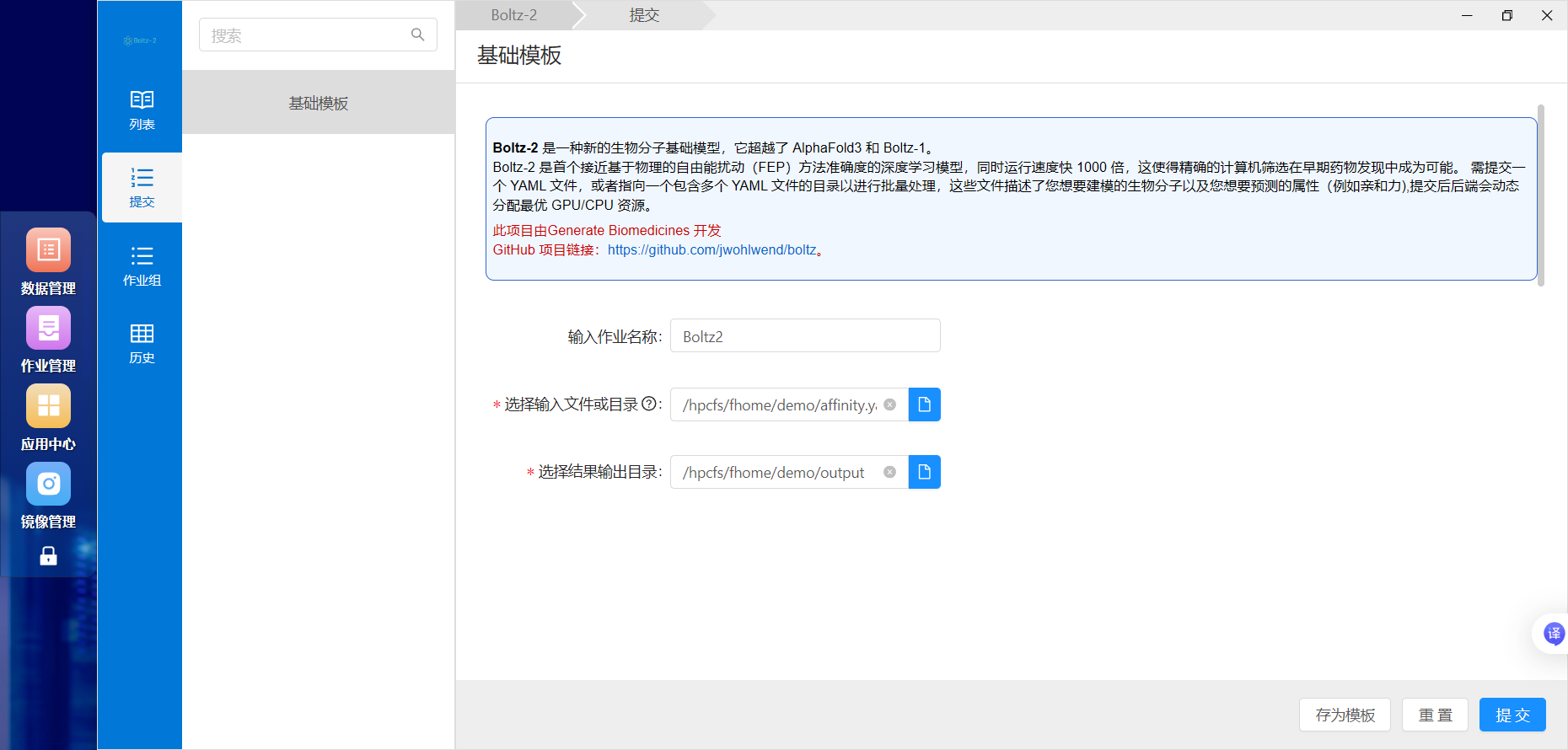Close the Boltz-2 window
Viewport: 1568px width, 750px height.
[1547, 15]
